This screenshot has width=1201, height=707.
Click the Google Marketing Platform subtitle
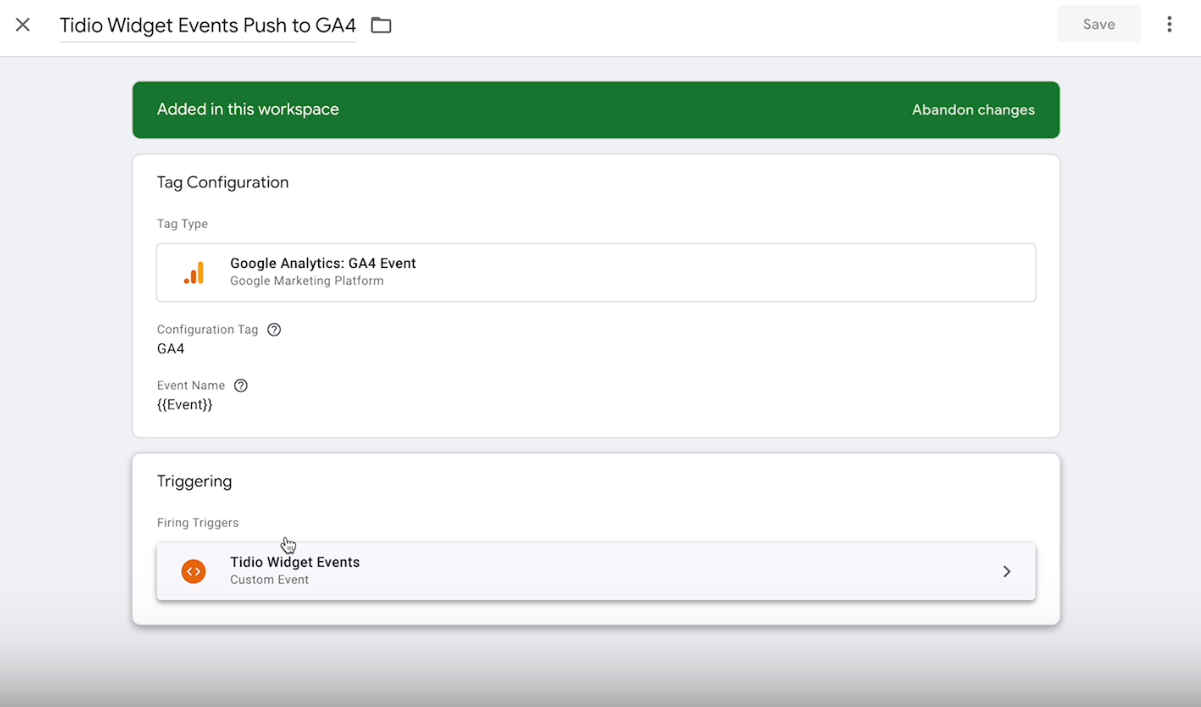point(307,281)
